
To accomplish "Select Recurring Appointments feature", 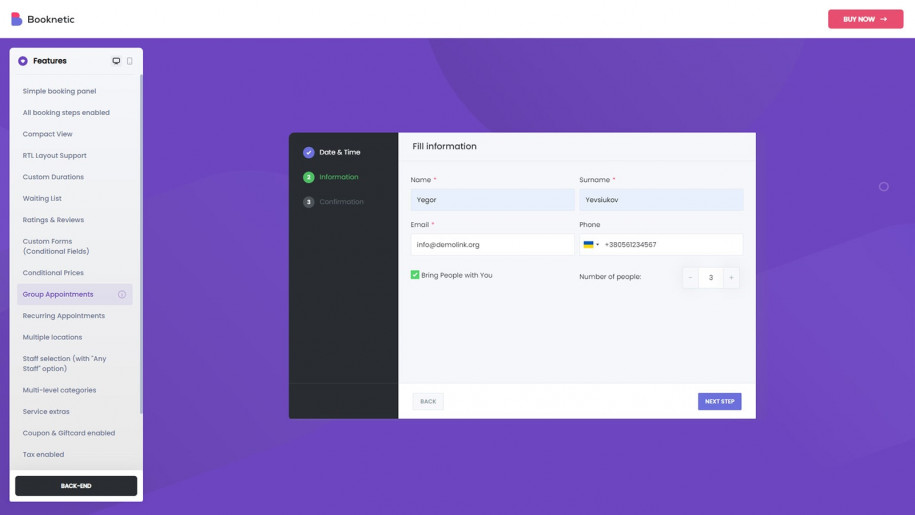I will 64,316.
